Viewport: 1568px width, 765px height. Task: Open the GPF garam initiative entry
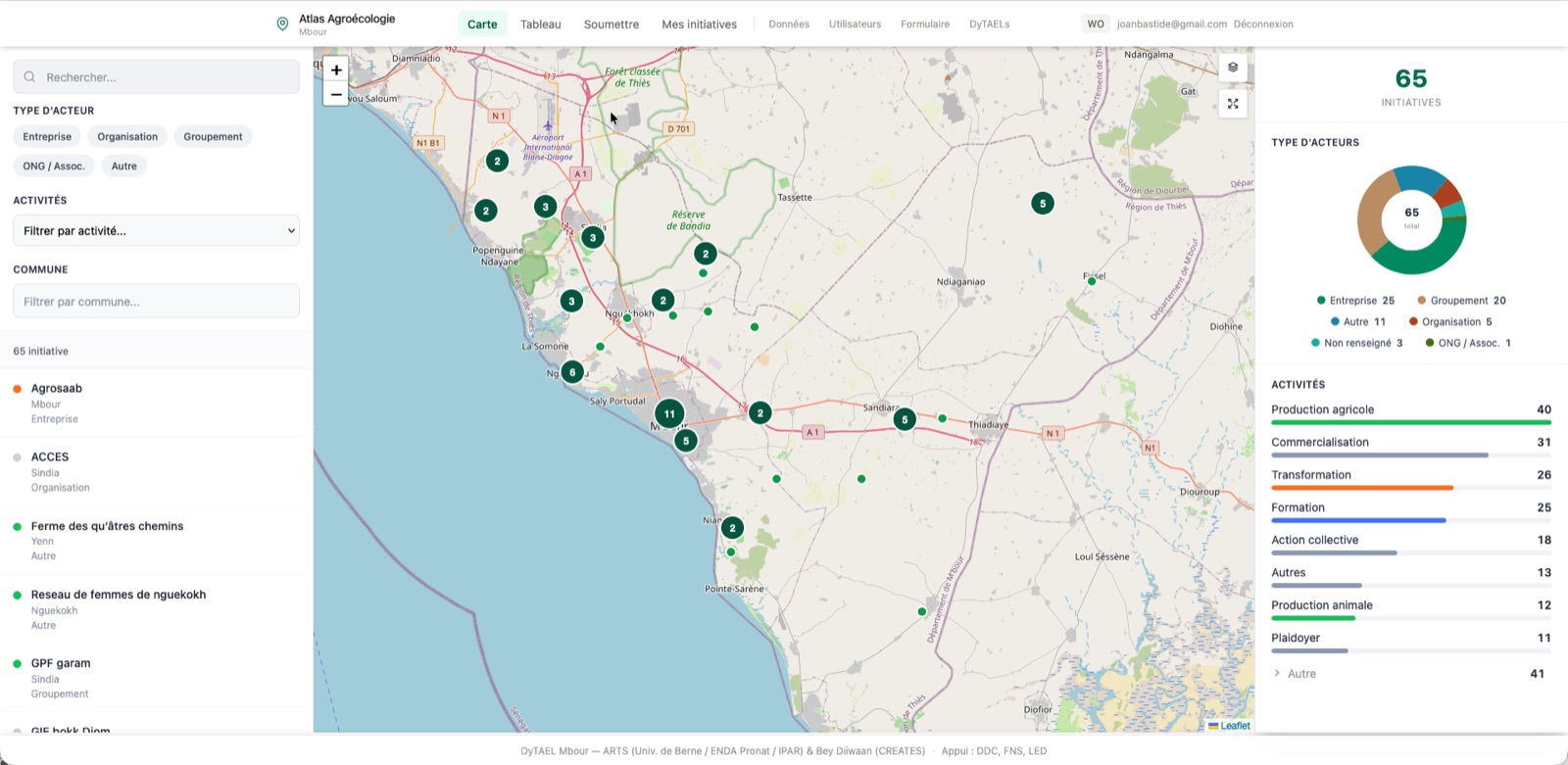[156, 678]
